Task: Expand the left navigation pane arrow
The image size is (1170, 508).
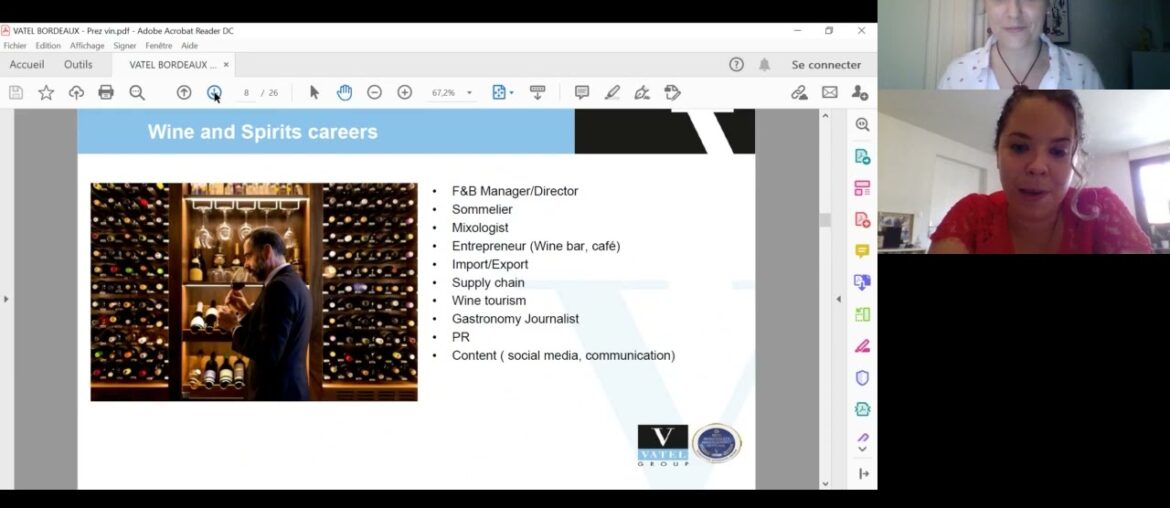Action: pyautogui.click(x=6, y=299)
